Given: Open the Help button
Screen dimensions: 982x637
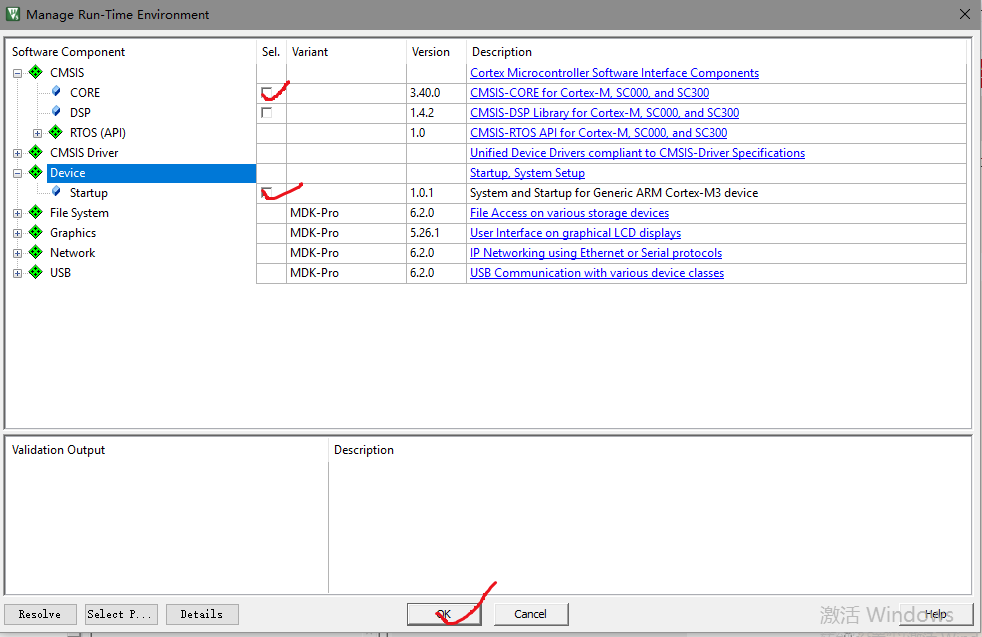Looking at the screenshot, I should 936,614.
